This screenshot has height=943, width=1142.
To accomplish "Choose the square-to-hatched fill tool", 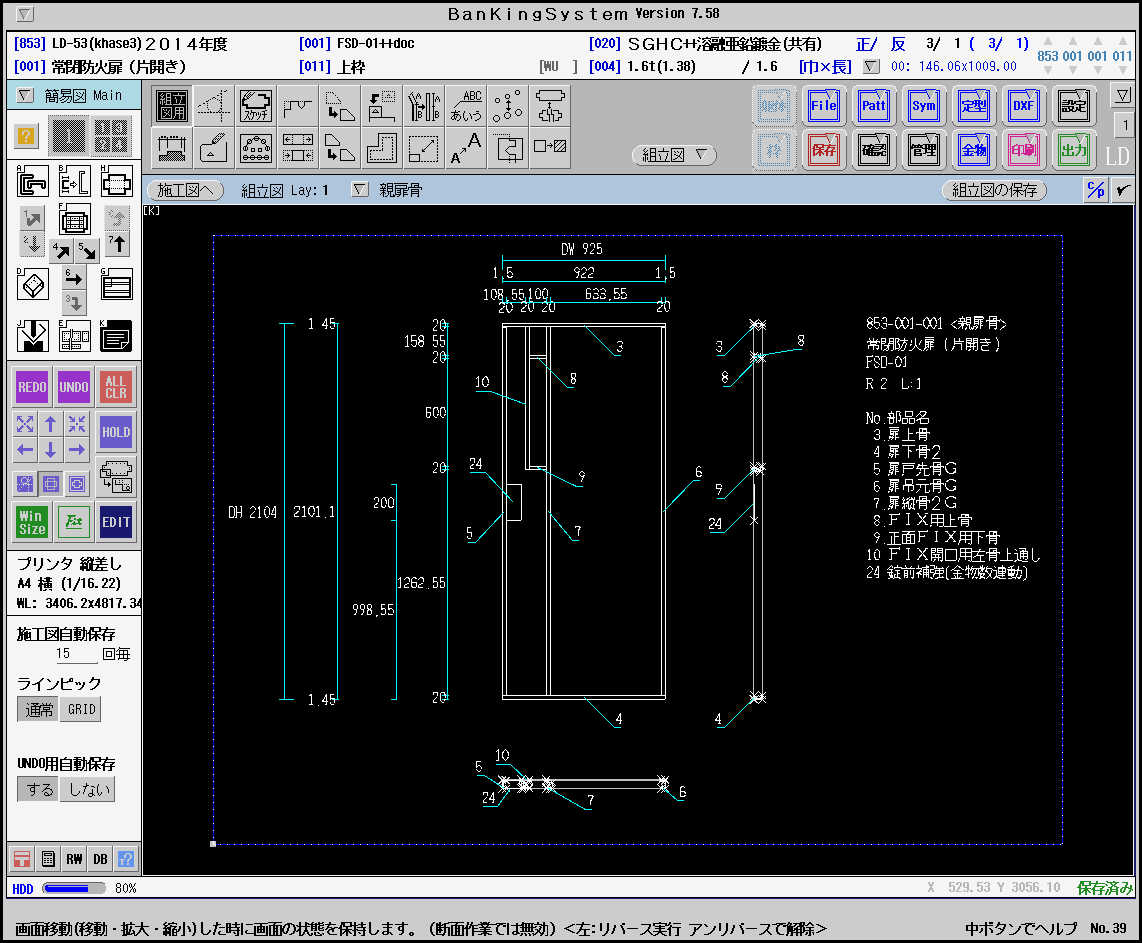I will [x=550, y=148].
